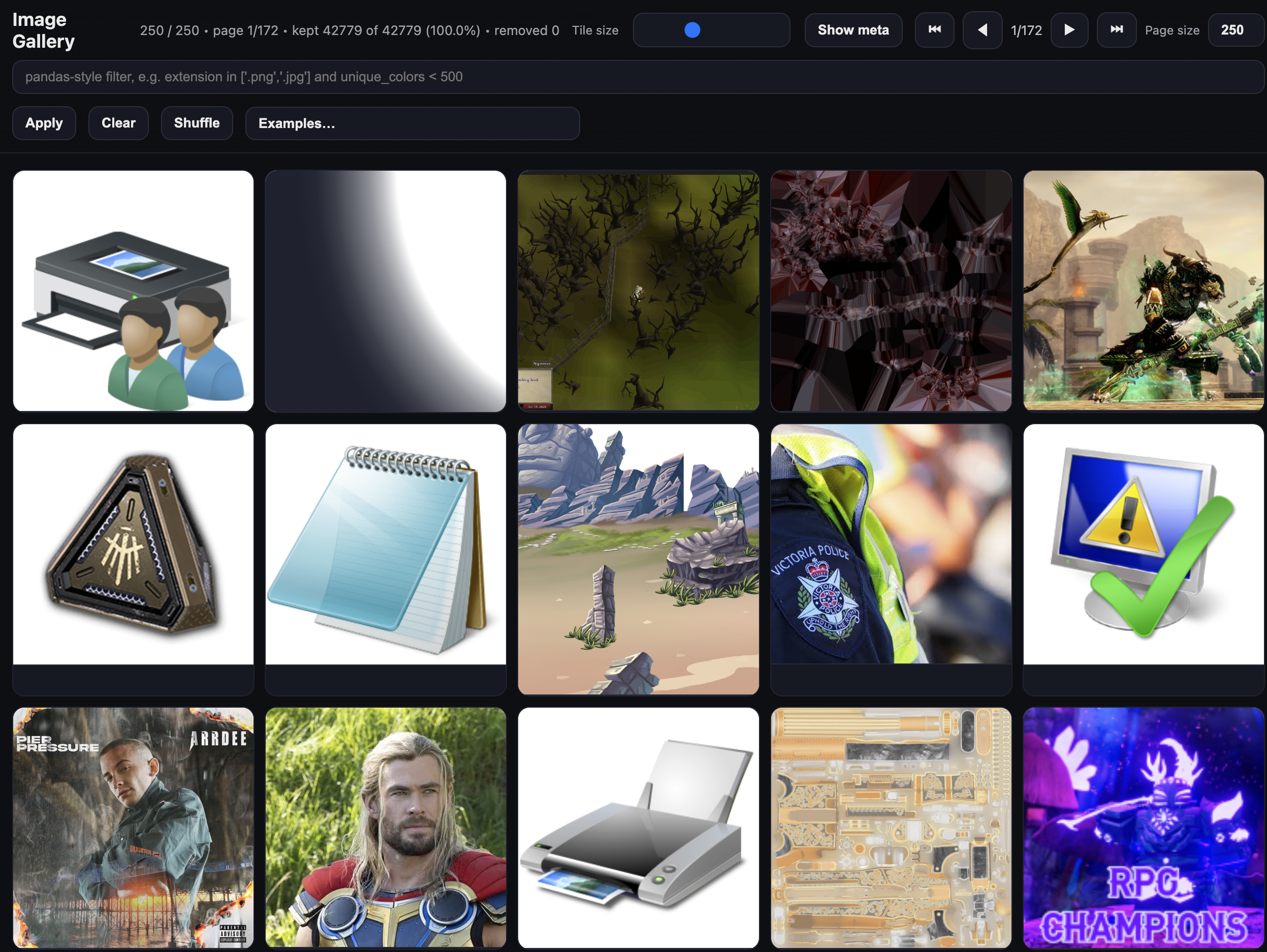Go to the previous page

982,30
